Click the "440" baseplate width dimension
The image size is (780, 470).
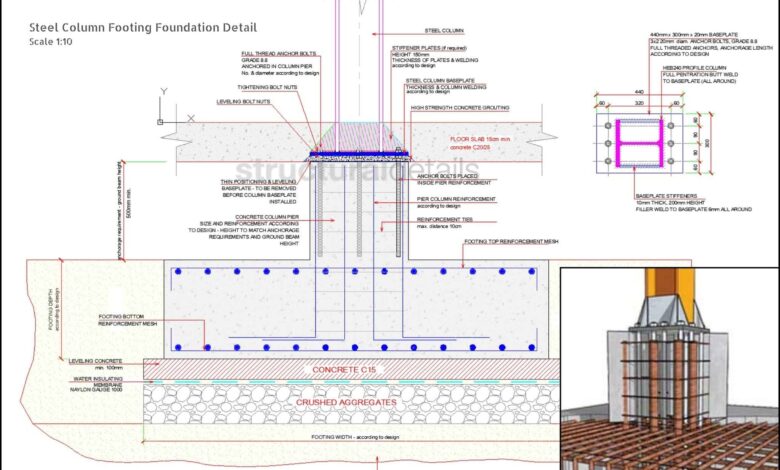639,92
